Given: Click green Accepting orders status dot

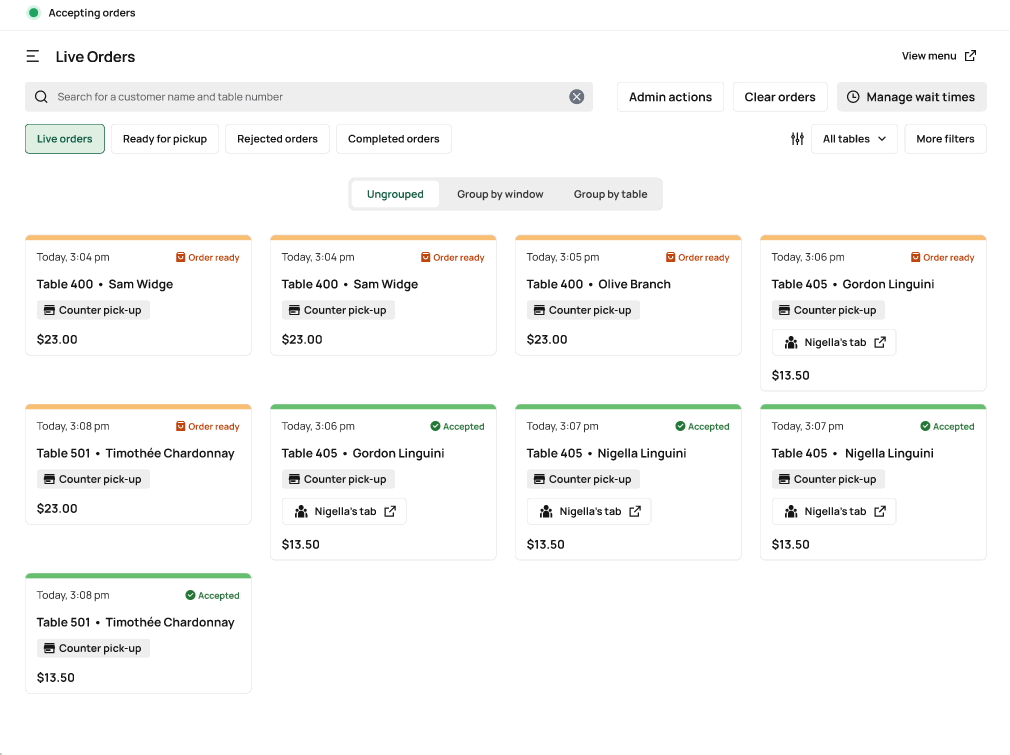Looking at the screenshot, I should pyautogui.click(x=33, y=13).
